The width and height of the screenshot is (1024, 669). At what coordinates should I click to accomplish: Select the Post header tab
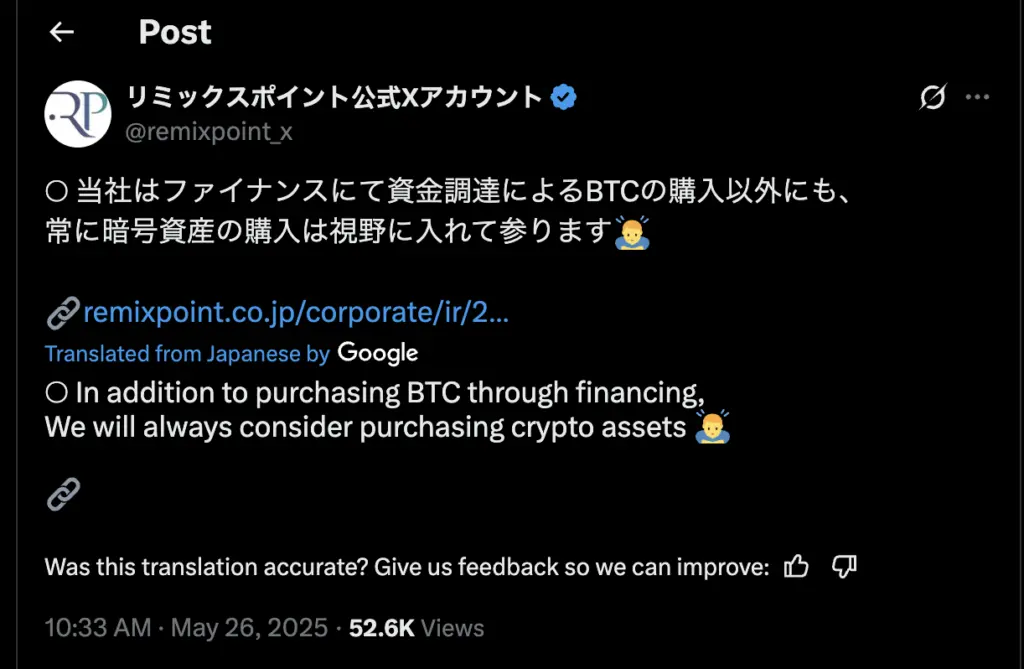tap(174, 32)
